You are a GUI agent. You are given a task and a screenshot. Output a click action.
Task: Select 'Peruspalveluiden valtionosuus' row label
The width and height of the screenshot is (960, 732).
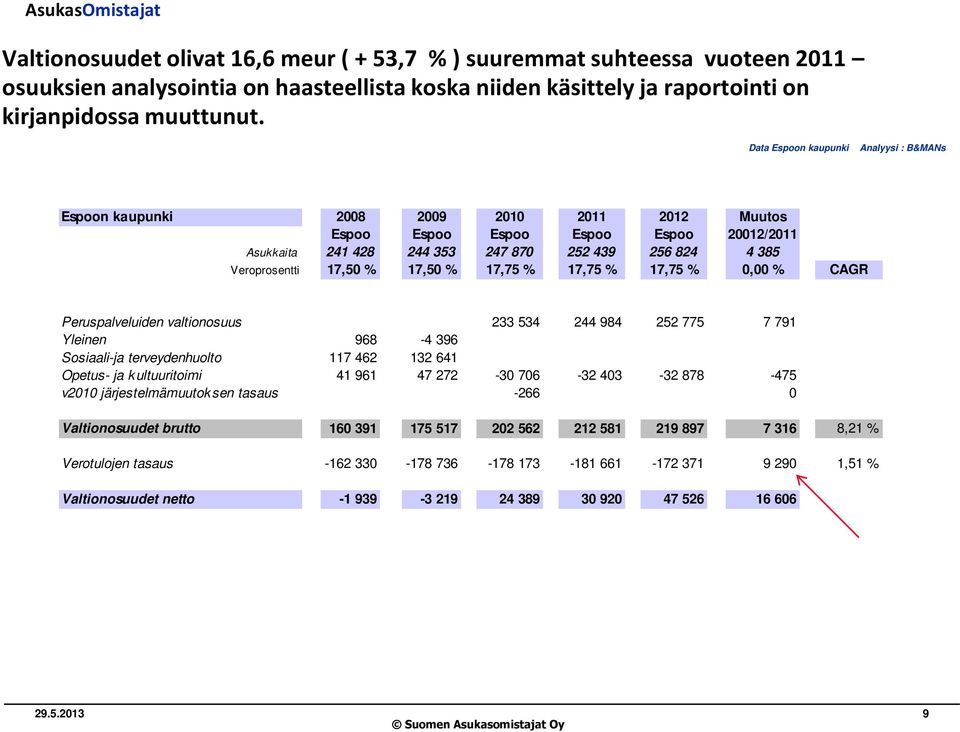coord(152,323)
